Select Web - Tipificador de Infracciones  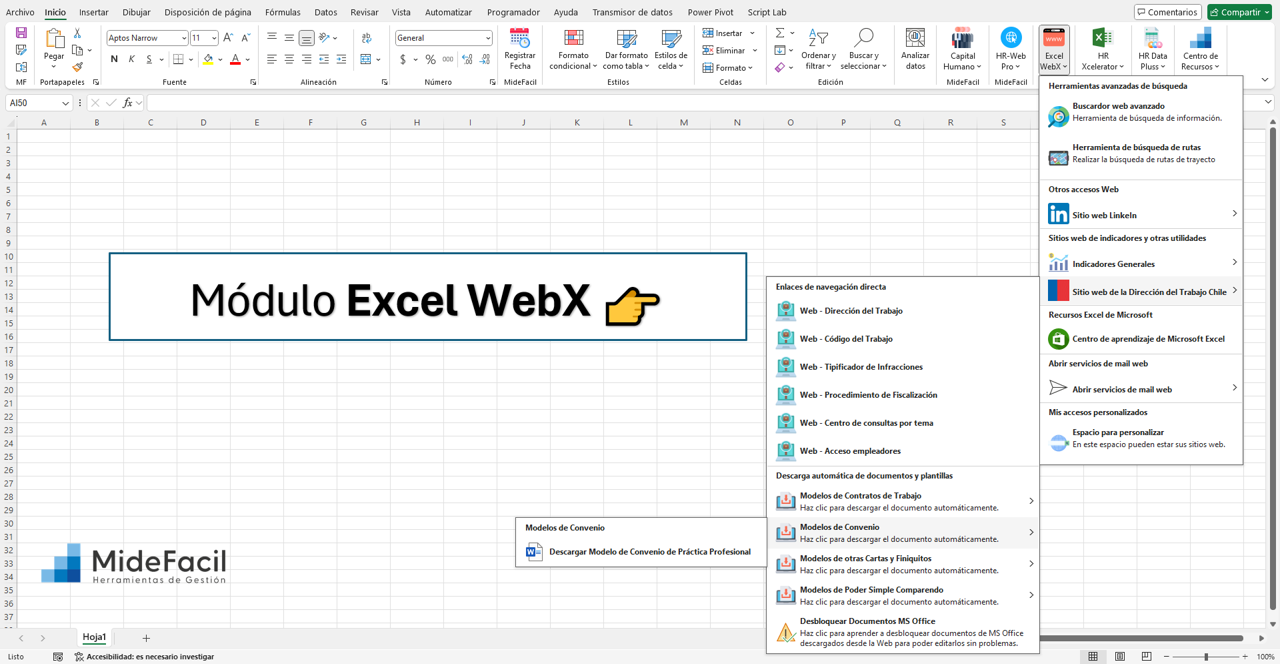903,367
